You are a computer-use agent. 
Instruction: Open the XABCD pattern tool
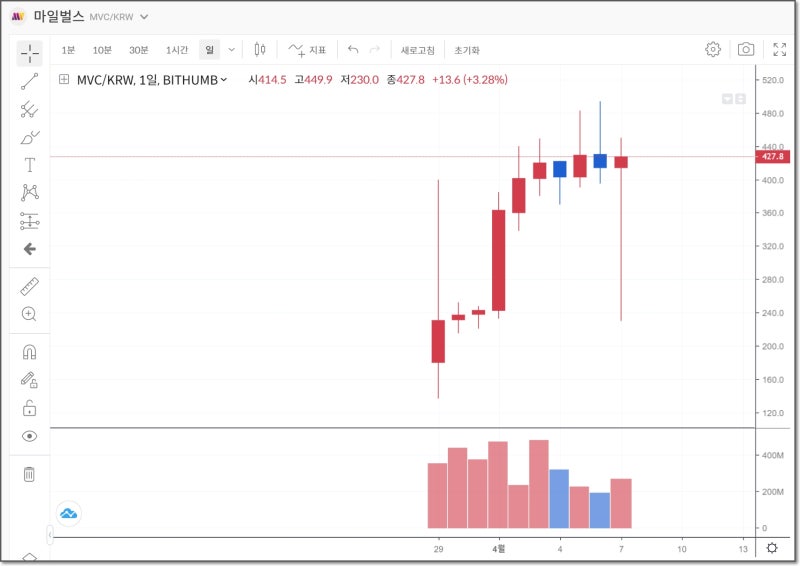(30, 192)
